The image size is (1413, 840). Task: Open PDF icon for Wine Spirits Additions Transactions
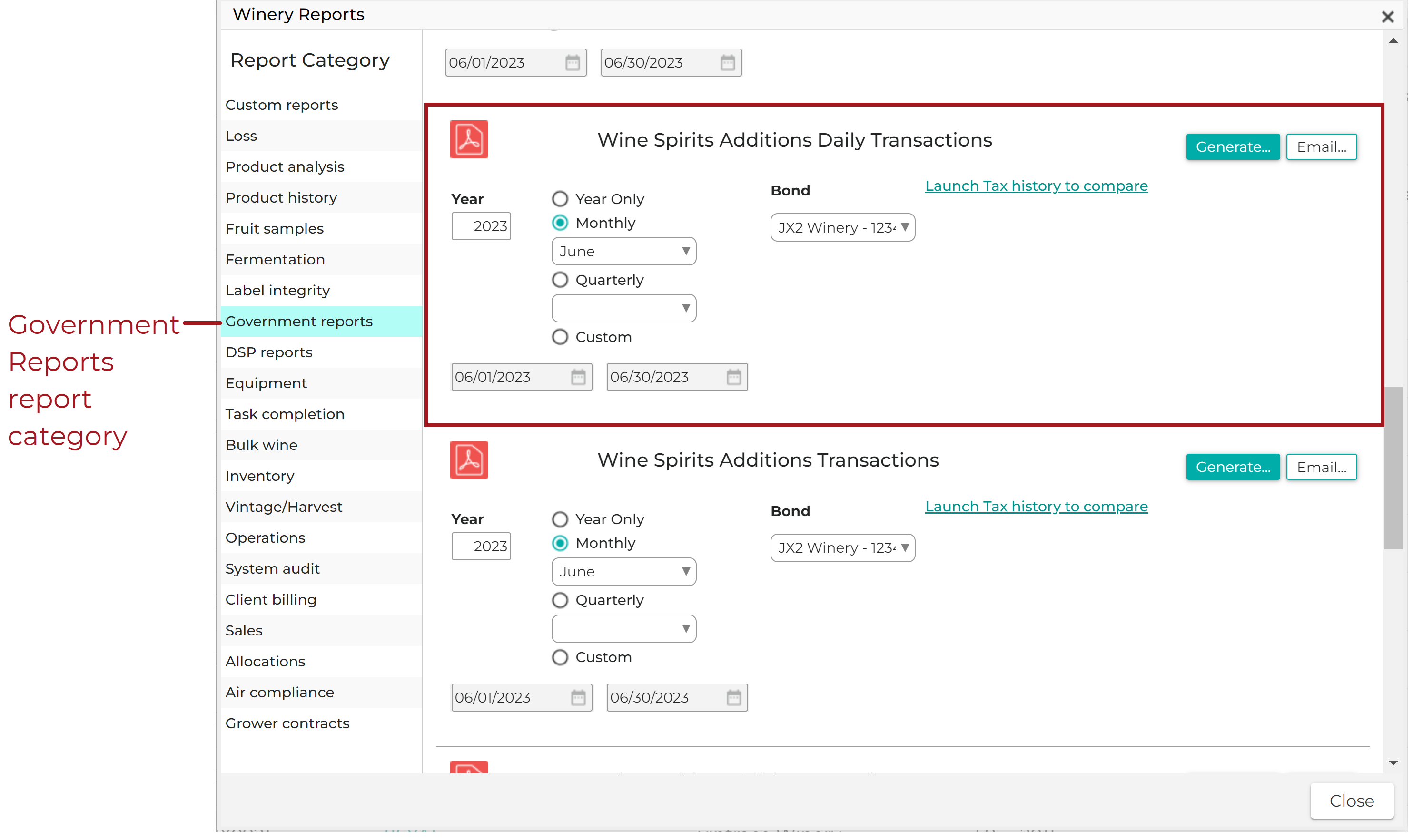pyautogui.click(x=469, y=459)
